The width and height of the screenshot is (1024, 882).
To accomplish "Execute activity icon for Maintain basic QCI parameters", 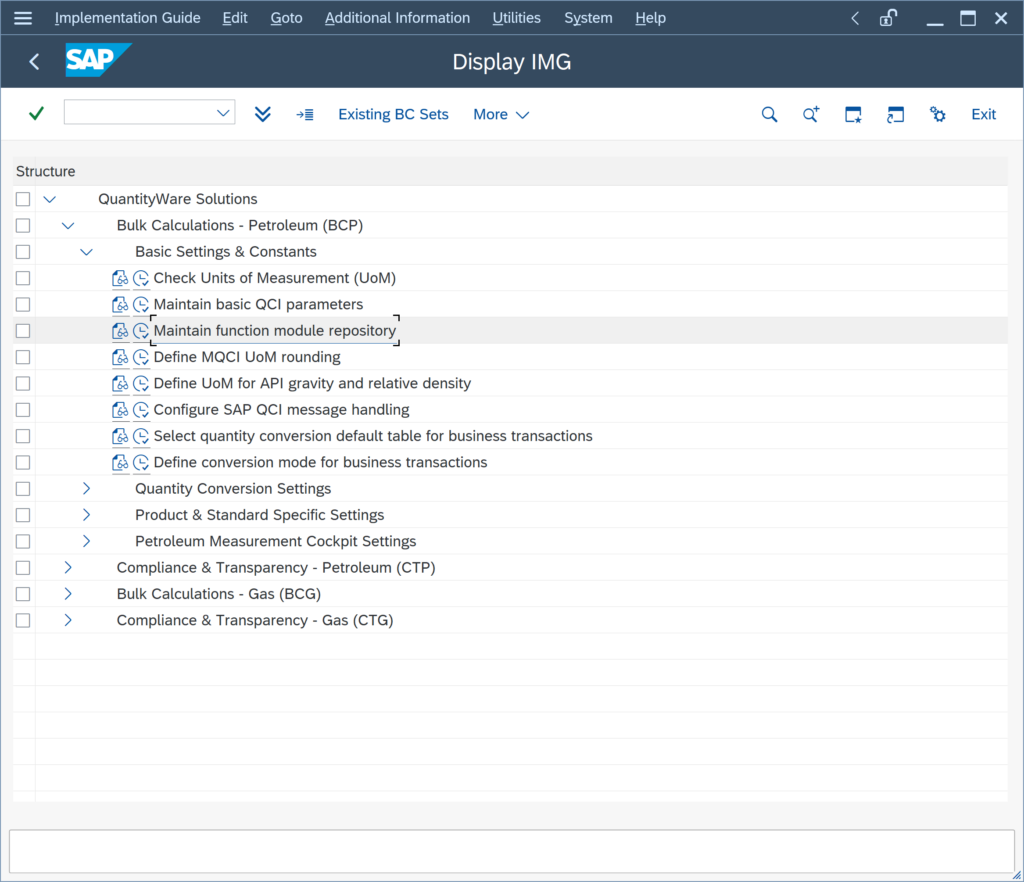I will [x=141, y=304].
